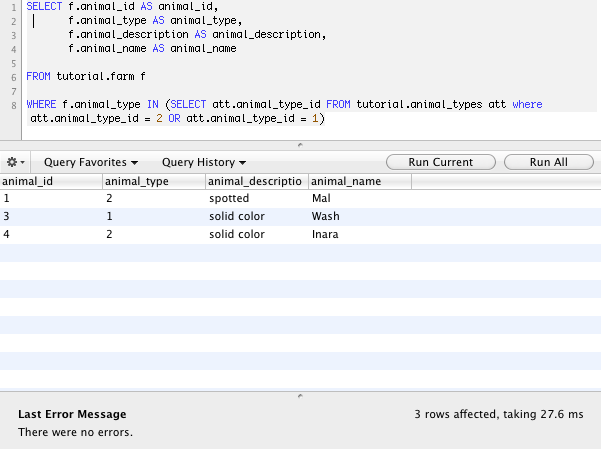
Task: Click the animal_id column header
Action: pos(51,181)
